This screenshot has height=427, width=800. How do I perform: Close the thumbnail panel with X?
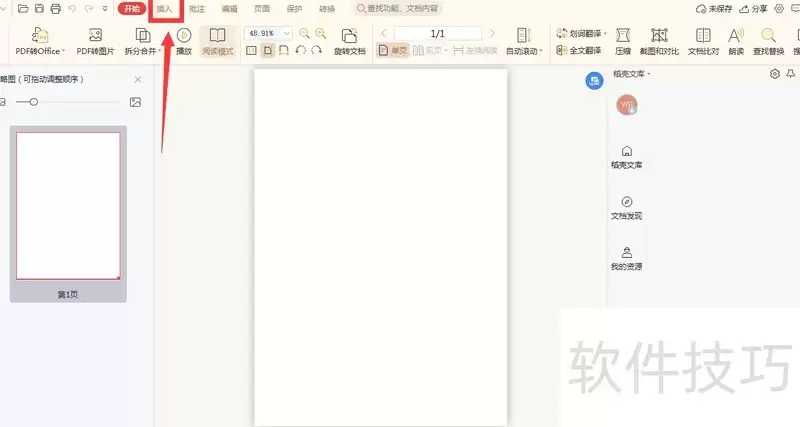click(x=138, y=80)
